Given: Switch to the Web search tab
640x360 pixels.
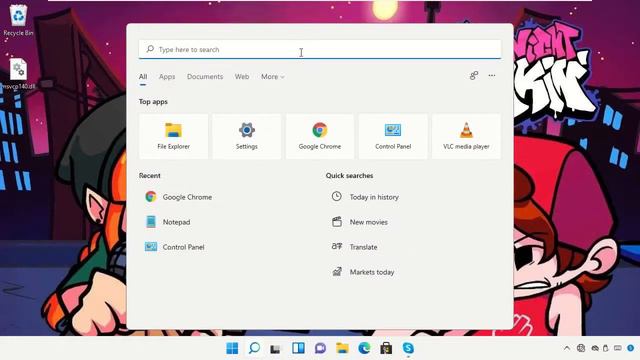Looking at the screenshot, I should (242, 77).
